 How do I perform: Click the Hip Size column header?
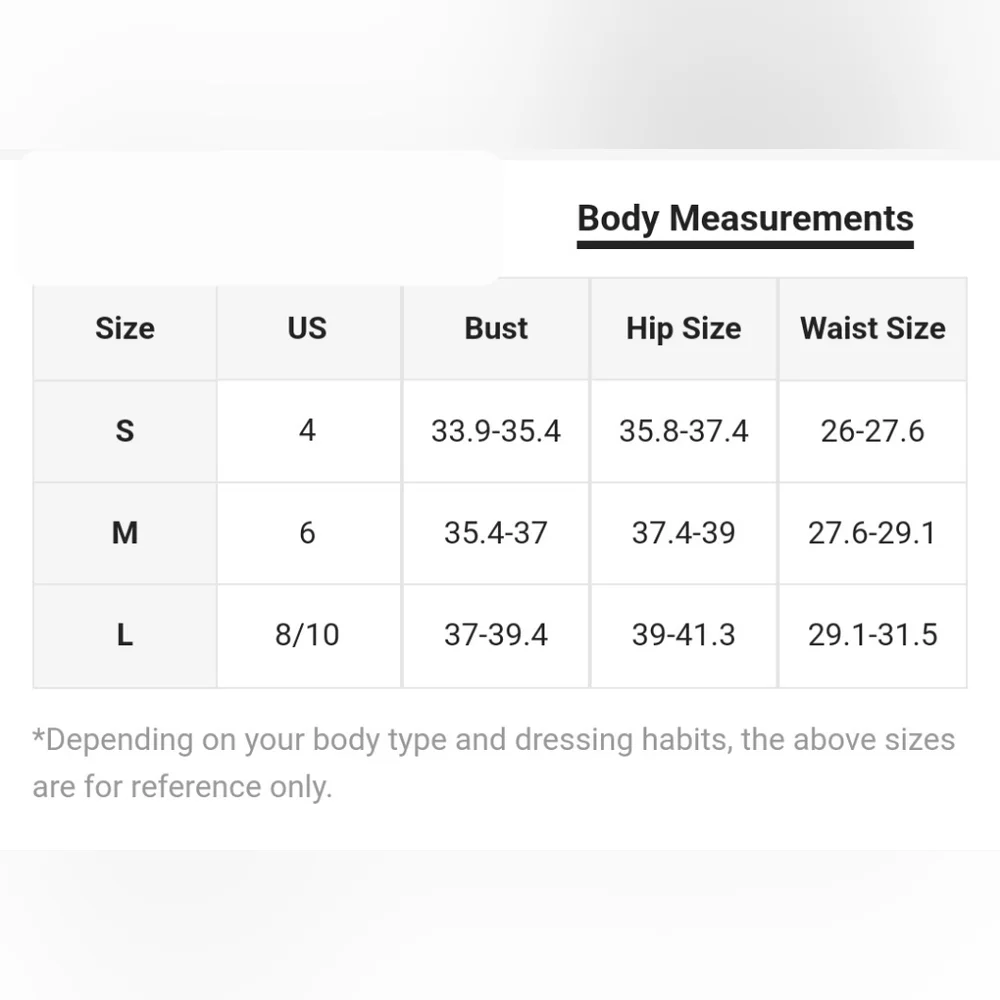tap(684, 329)
